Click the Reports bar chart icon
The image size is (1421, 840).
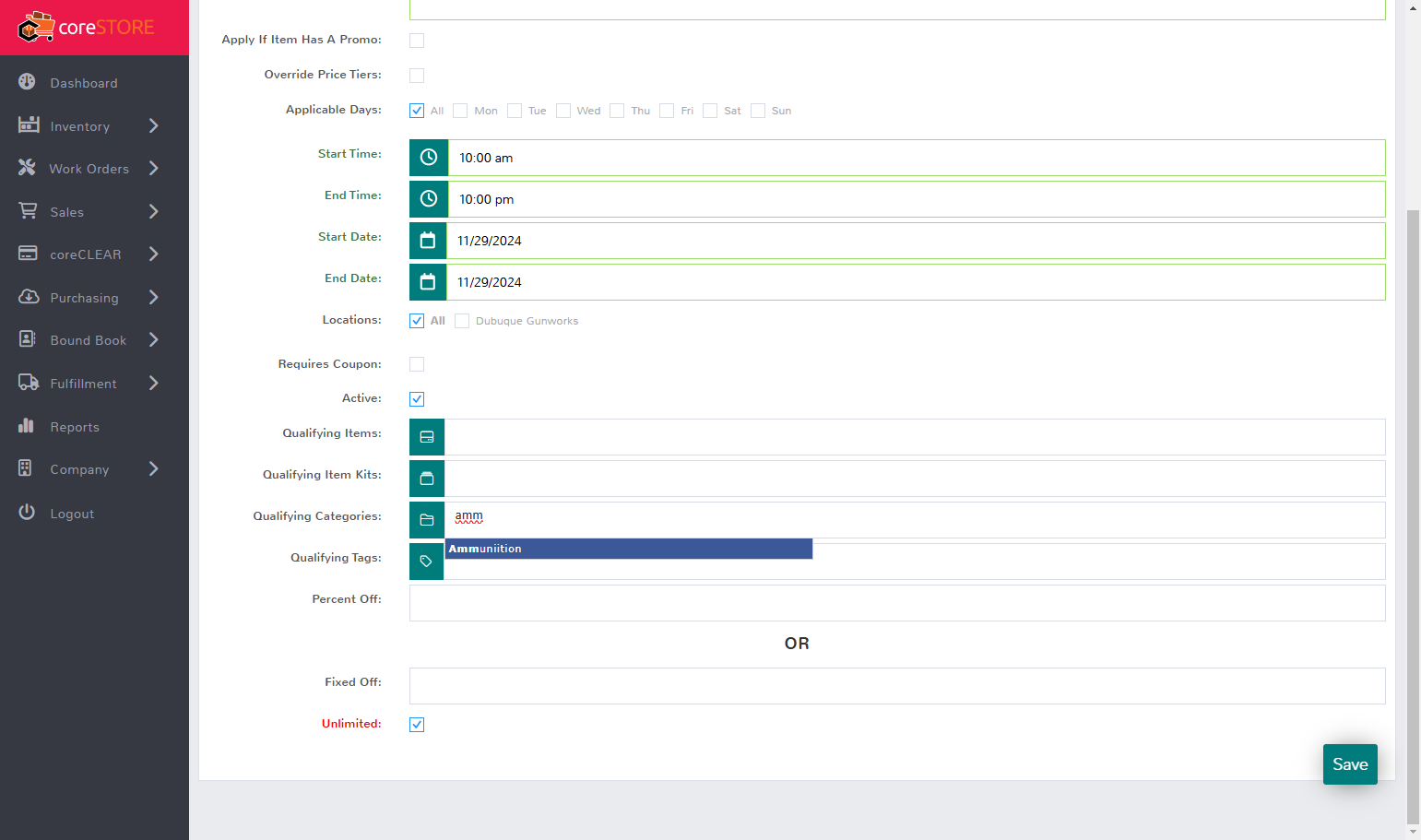pos(26,426)
